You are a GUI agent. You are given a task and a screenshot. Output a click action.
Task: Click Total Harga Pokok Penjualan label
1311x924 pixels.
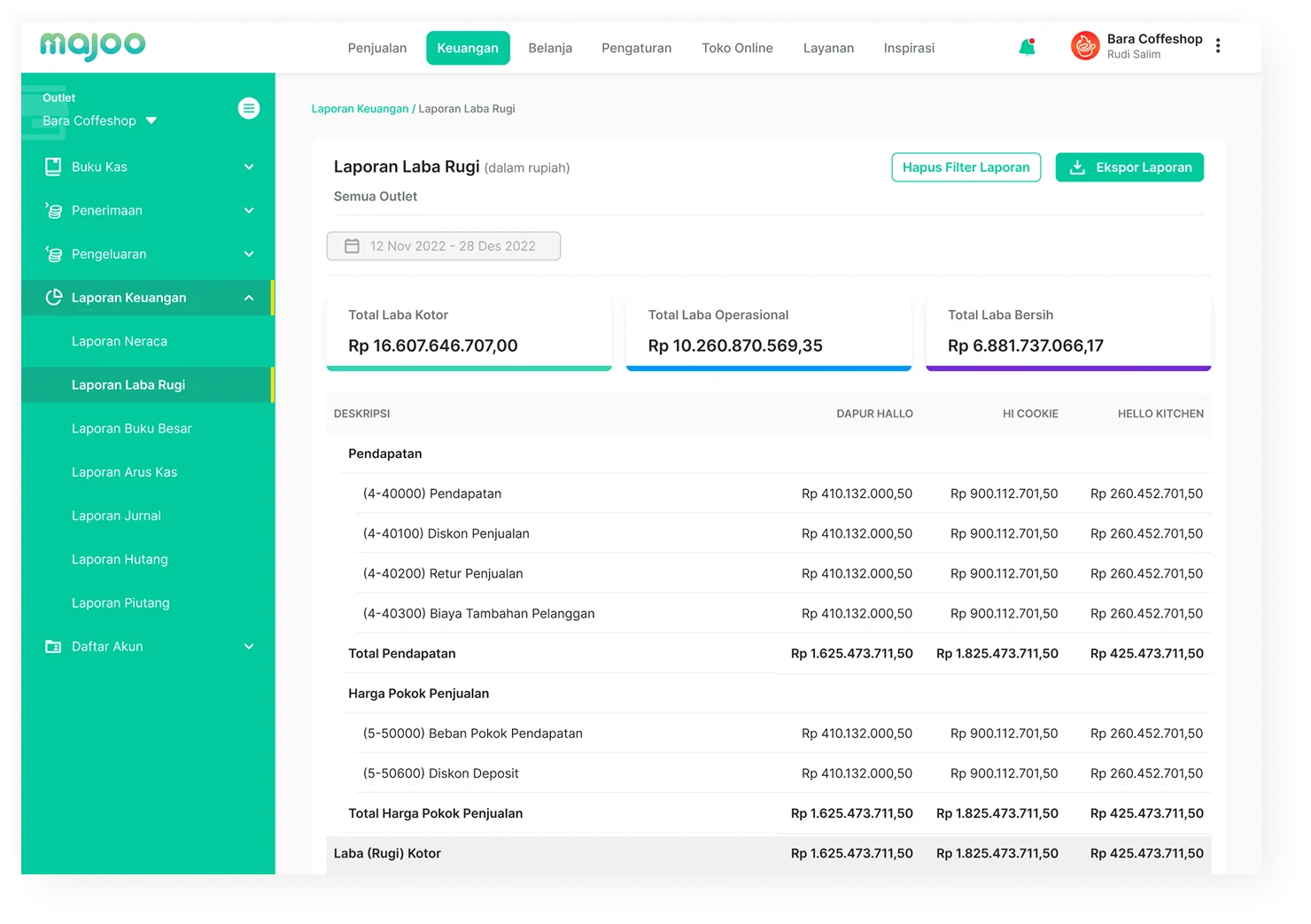click(x=435, y=813)
